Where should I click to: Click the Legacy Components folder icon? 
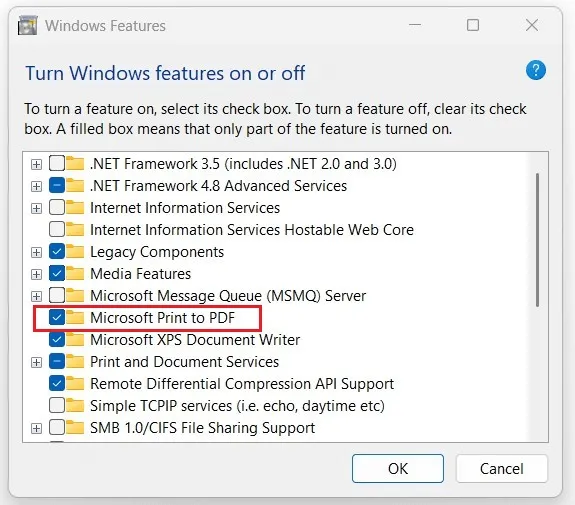pos(75,252)
